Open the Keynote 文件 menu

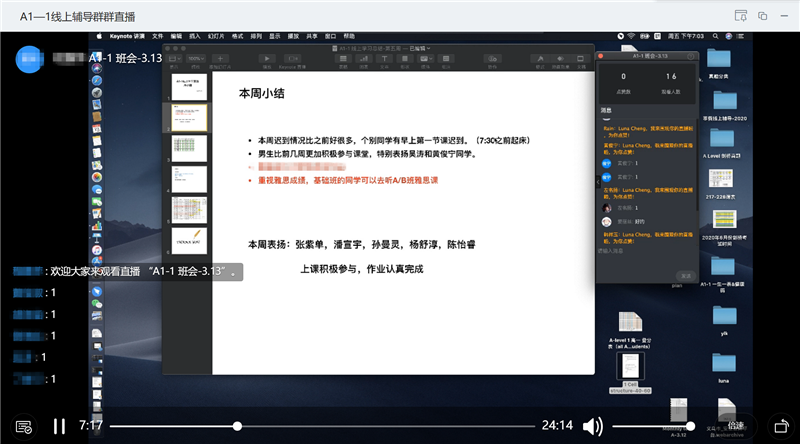pos(158,36)
